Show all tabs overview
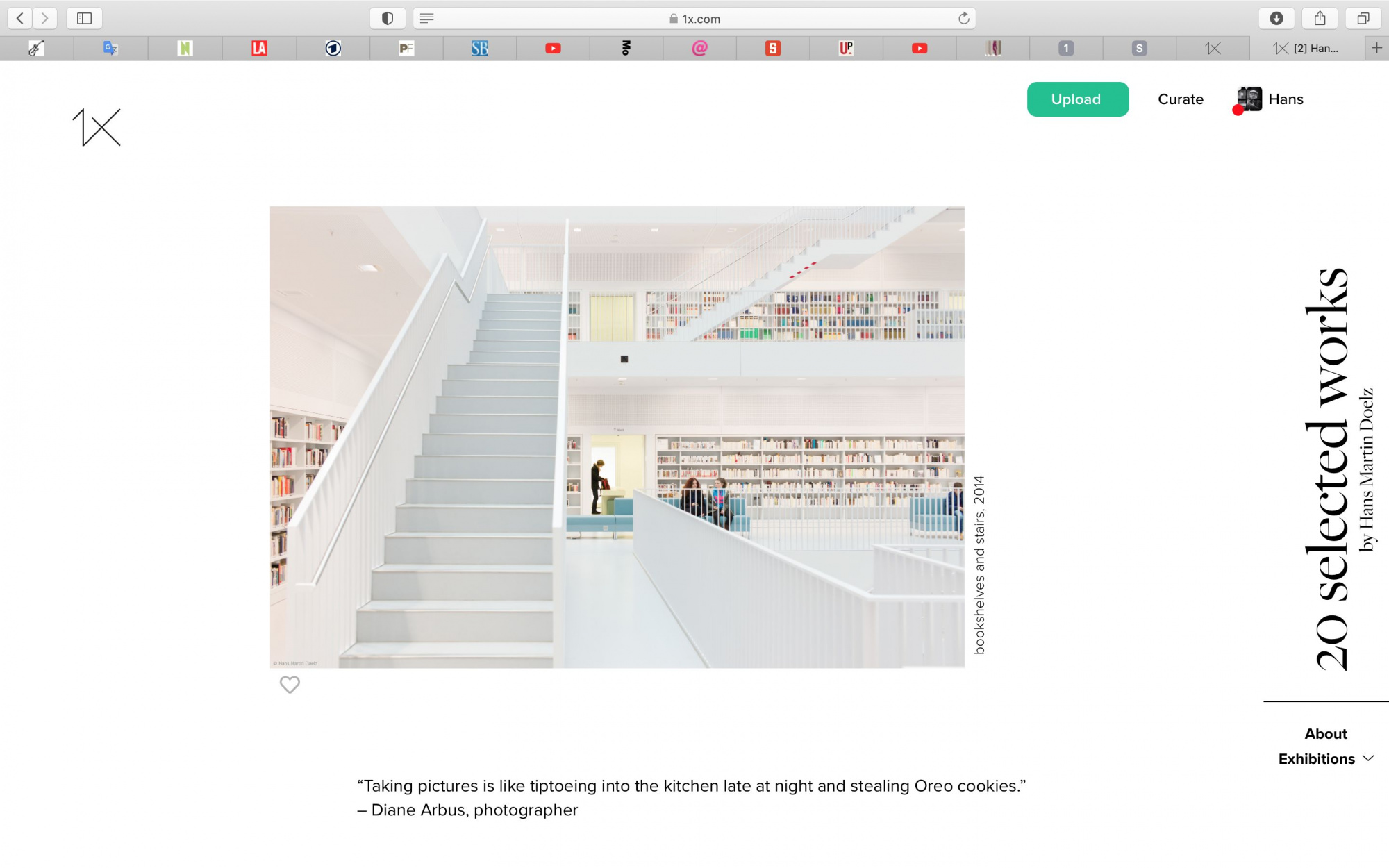The image size is (1389, 868). coord(1363,19)
